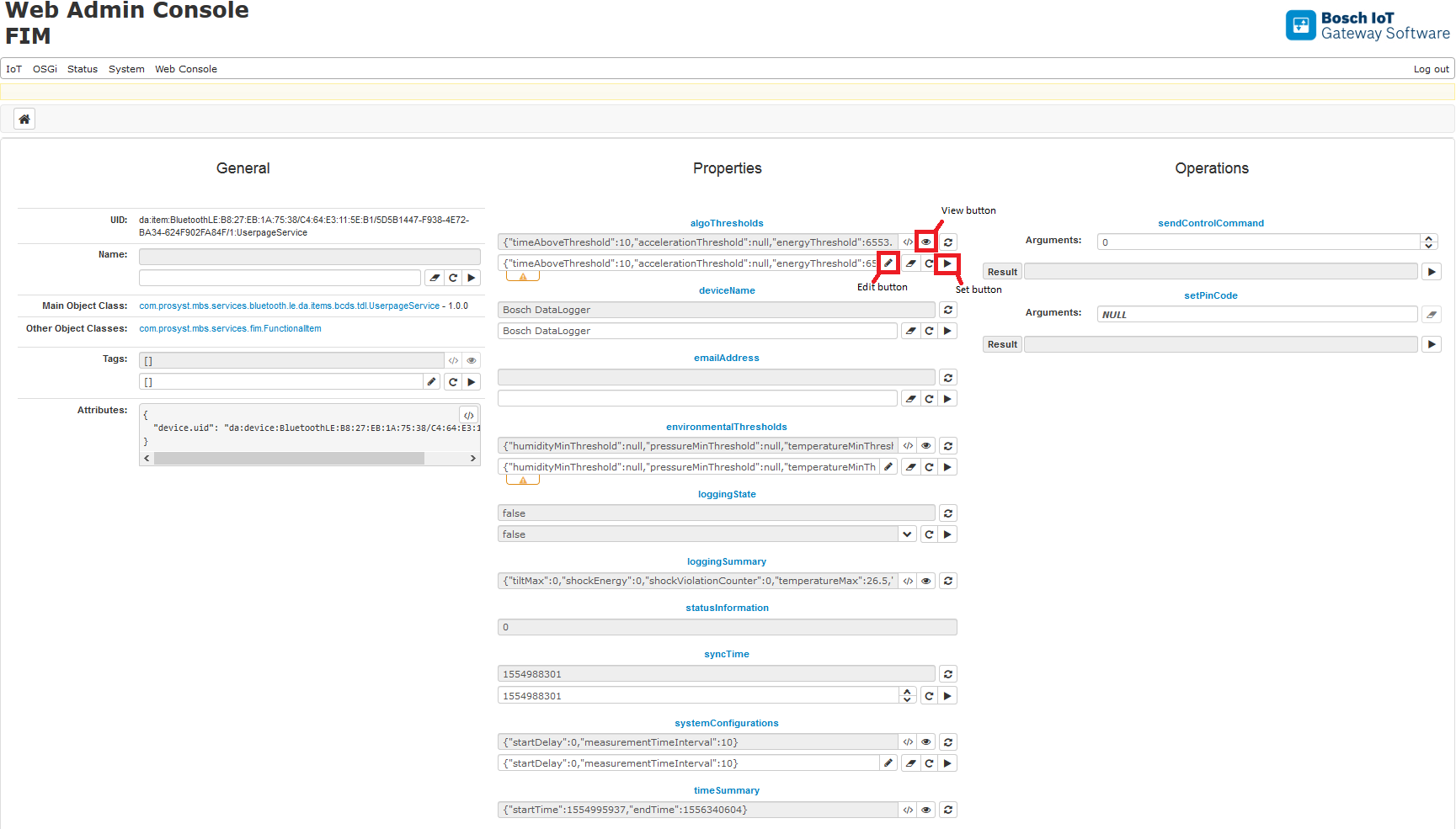
Task: Execute setPinCode with its play button
Action: click(1432, 343)
